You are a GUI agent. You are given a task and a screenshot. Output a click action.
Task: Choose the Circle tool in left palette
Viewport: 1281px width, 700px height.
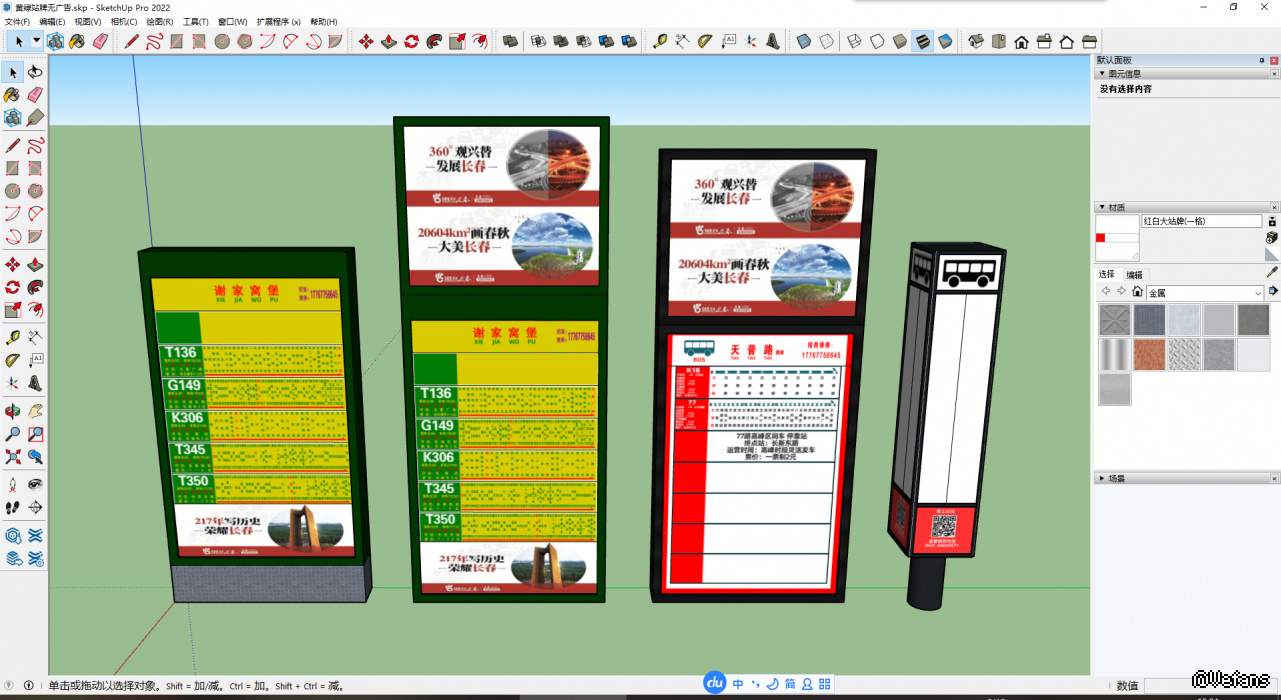[13, 190]
